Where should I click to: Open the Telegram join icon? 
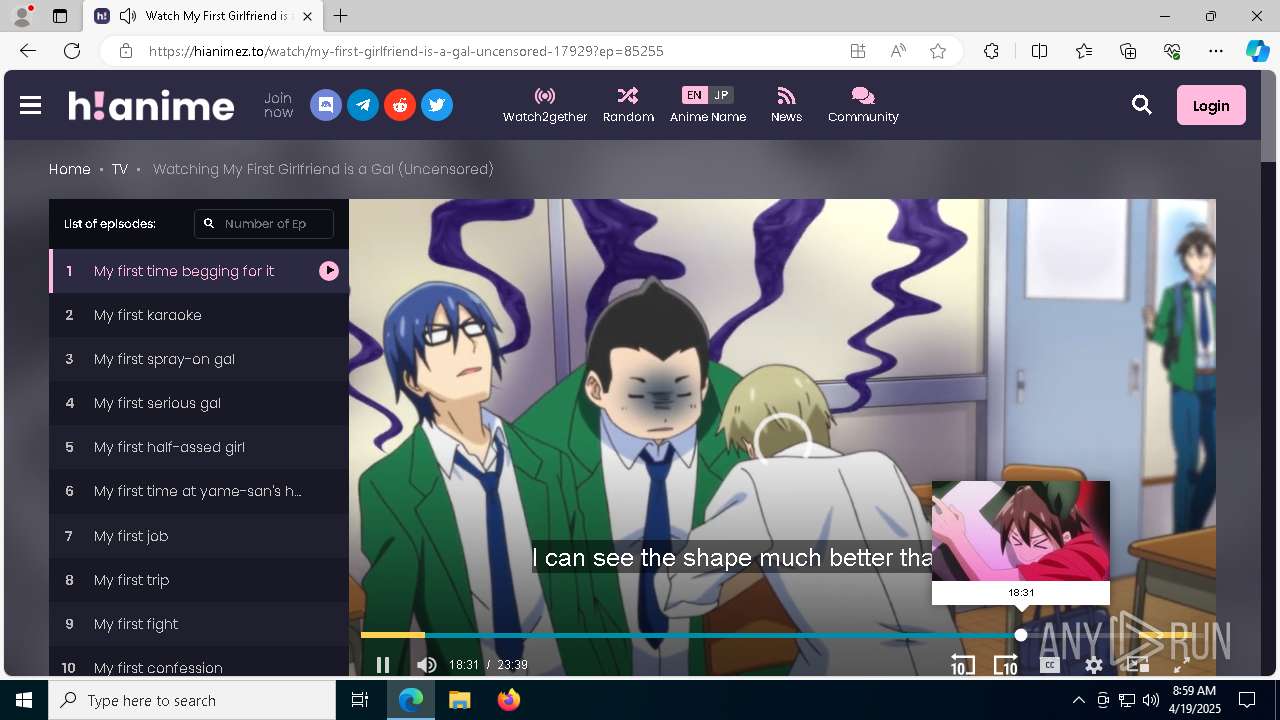tap(363, 105)
